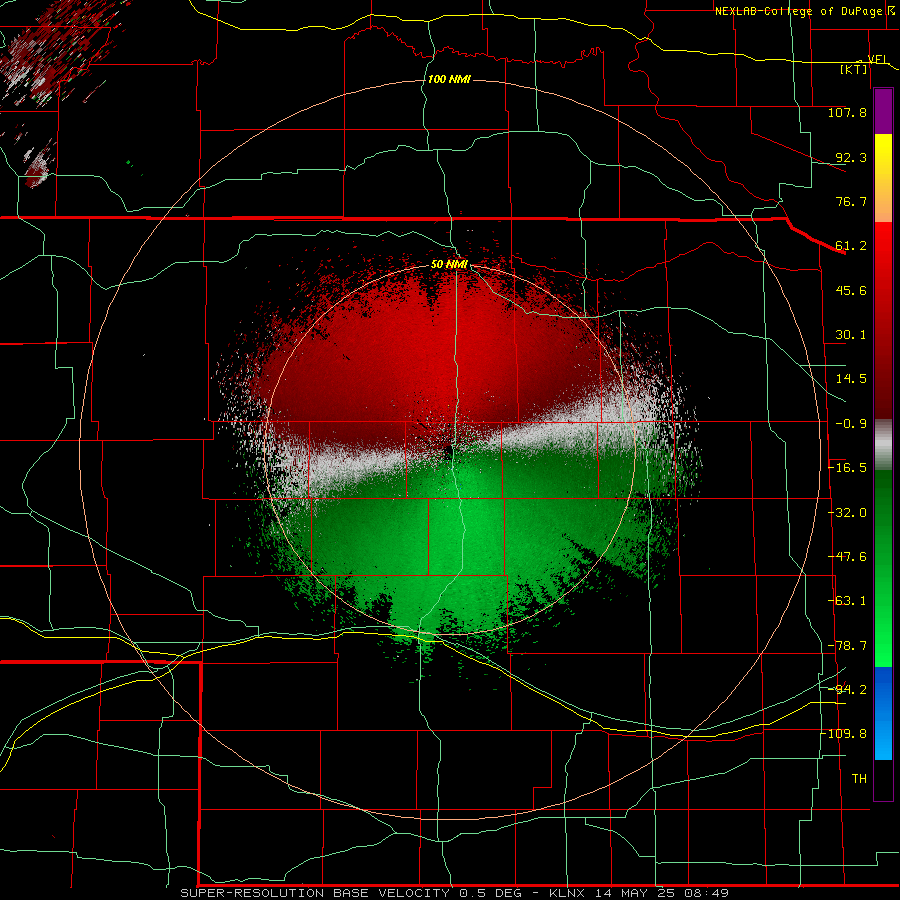
Task: Click the 92.3 value on velocity scale
Action: click(x=851, y=157)
